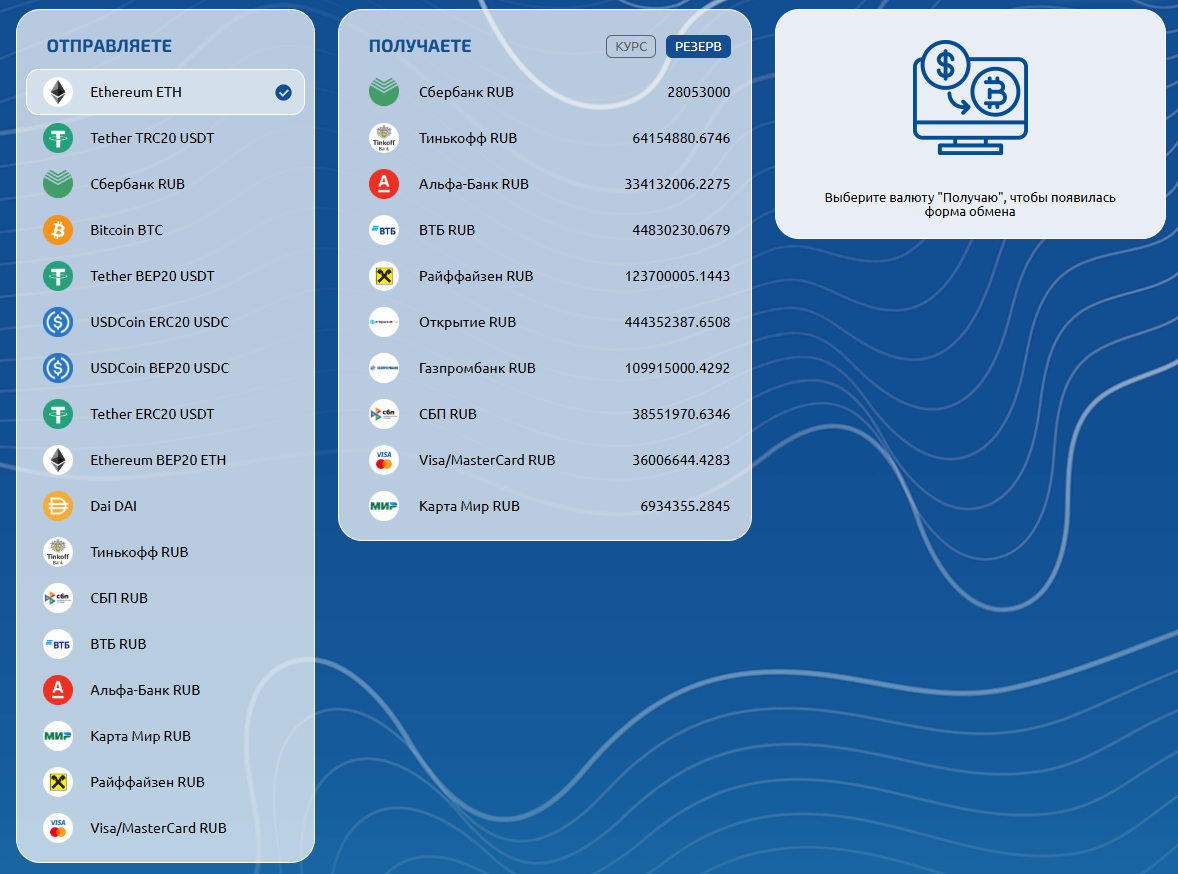The image size is (1178, 874).
Task: Click the Газпромбанк icon in Получаете list
Action: point(384,368)
